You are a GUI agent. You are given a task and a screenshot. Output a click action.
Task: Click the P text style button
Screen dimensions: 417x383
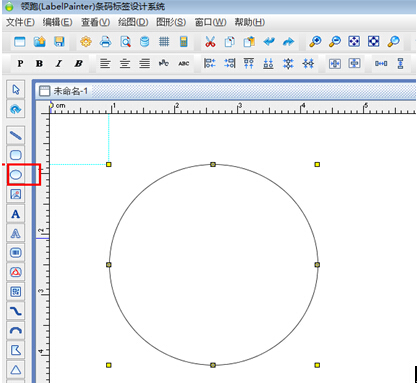20,63
